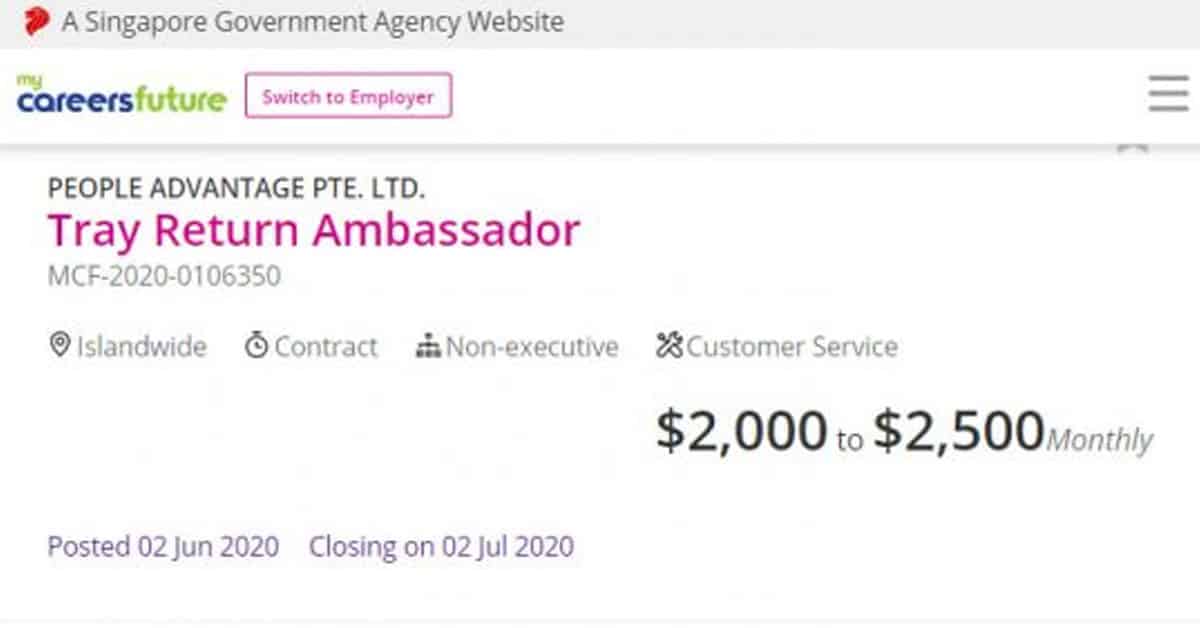Open the hamburger navigation menu

coord(1166,95)
